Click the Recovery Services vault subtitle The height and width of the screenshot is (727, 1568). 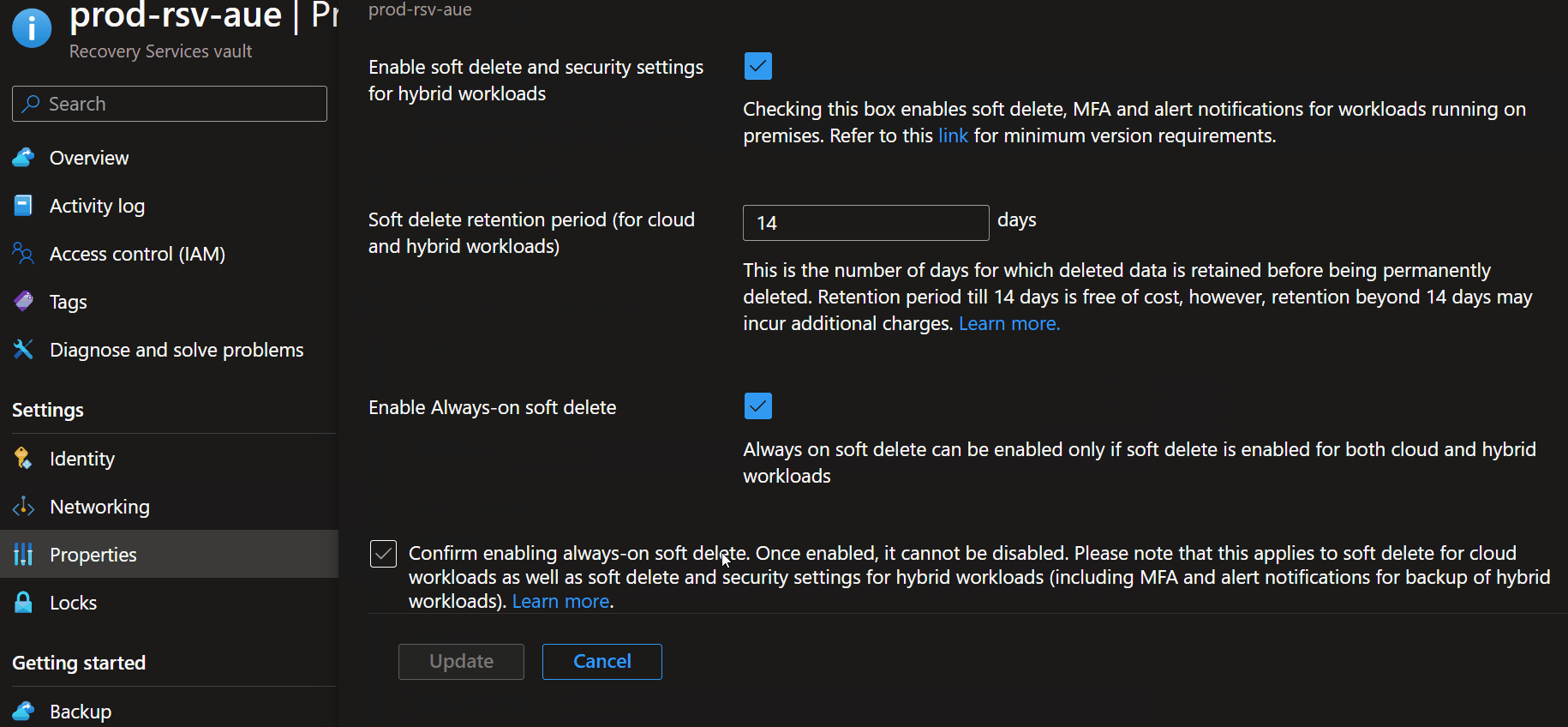click(160, 51)
